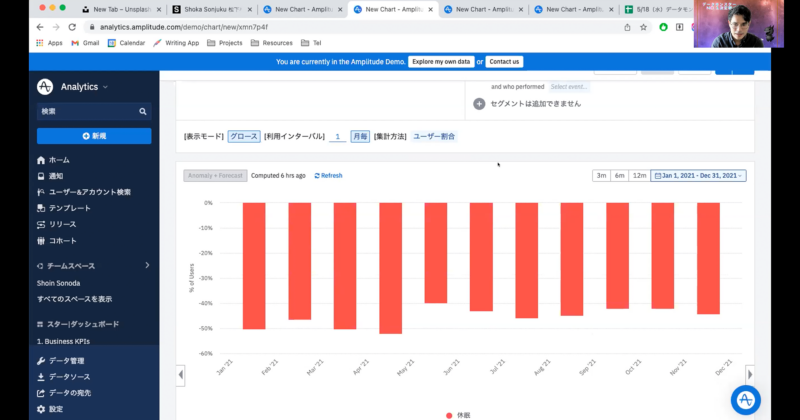
Task: Select the 6m date range
Action: tap(619, 176)
